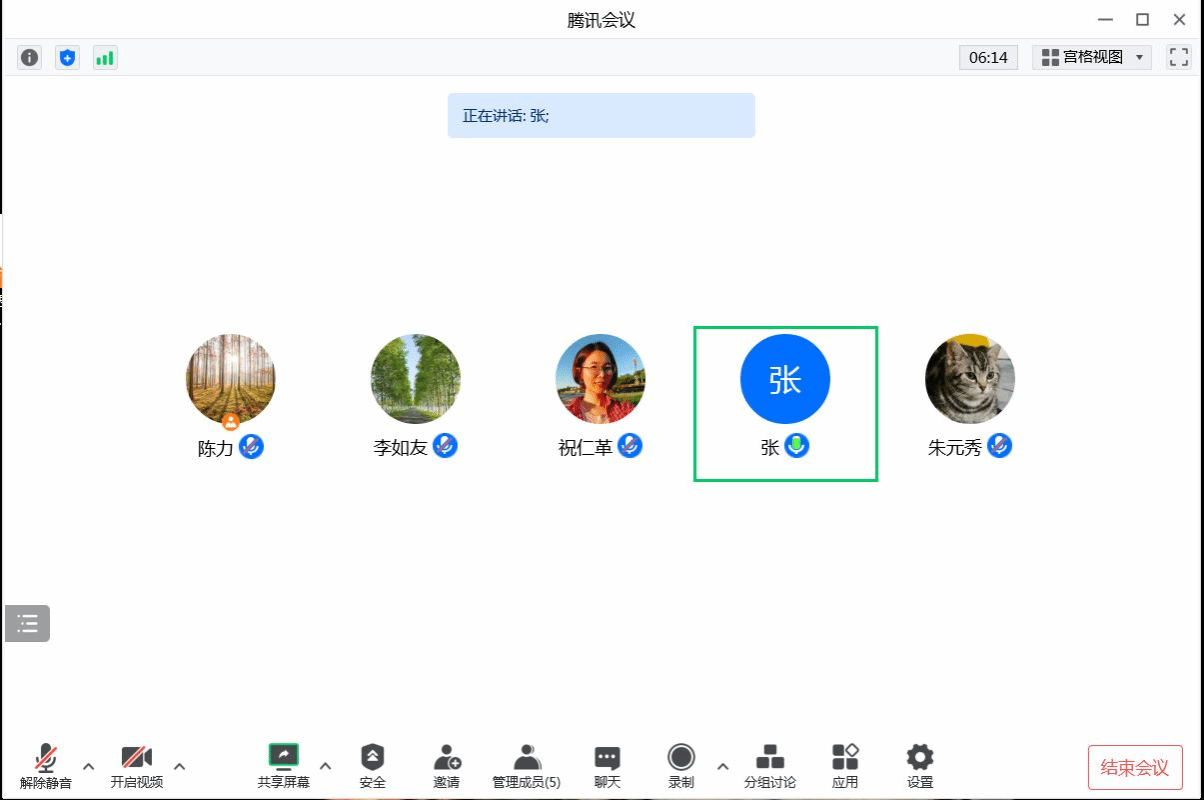
Task: Expand share options arrow beside 共享屏幕
Action: [x=325, y=767]
